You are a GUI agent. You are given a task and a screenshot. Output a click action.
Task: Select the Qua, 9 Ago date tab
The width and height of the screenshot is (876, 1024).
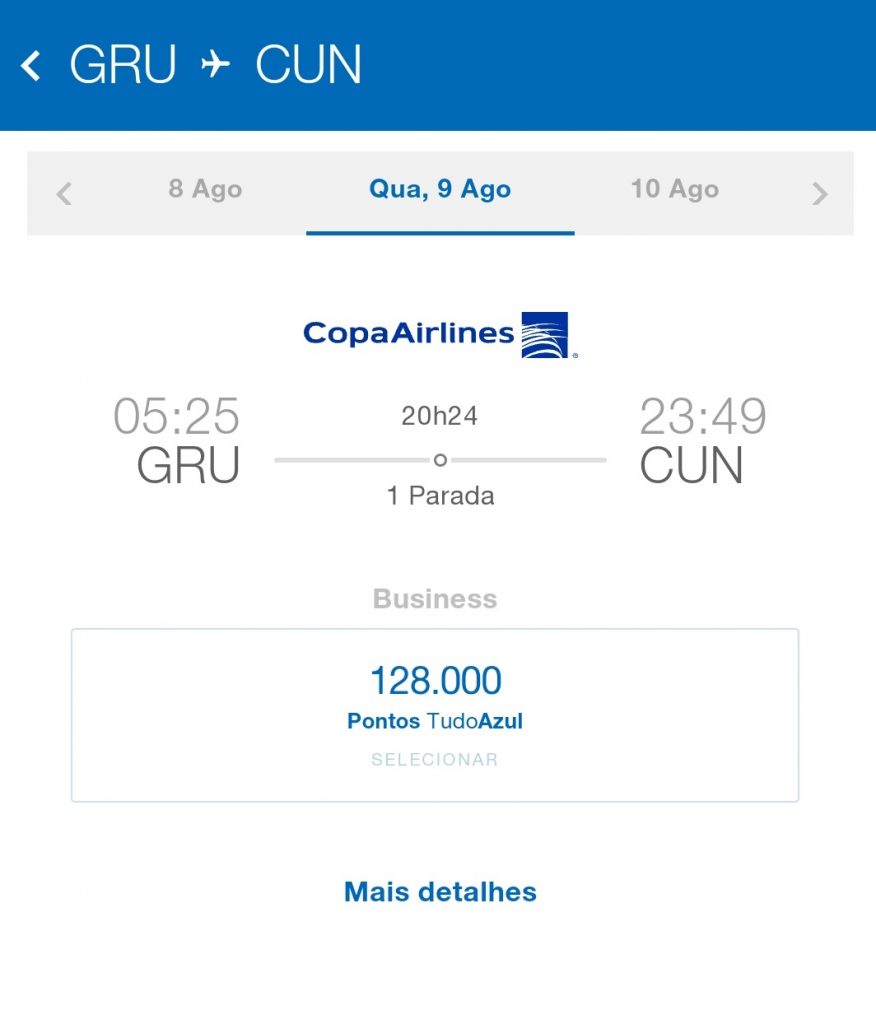(440, 190)
